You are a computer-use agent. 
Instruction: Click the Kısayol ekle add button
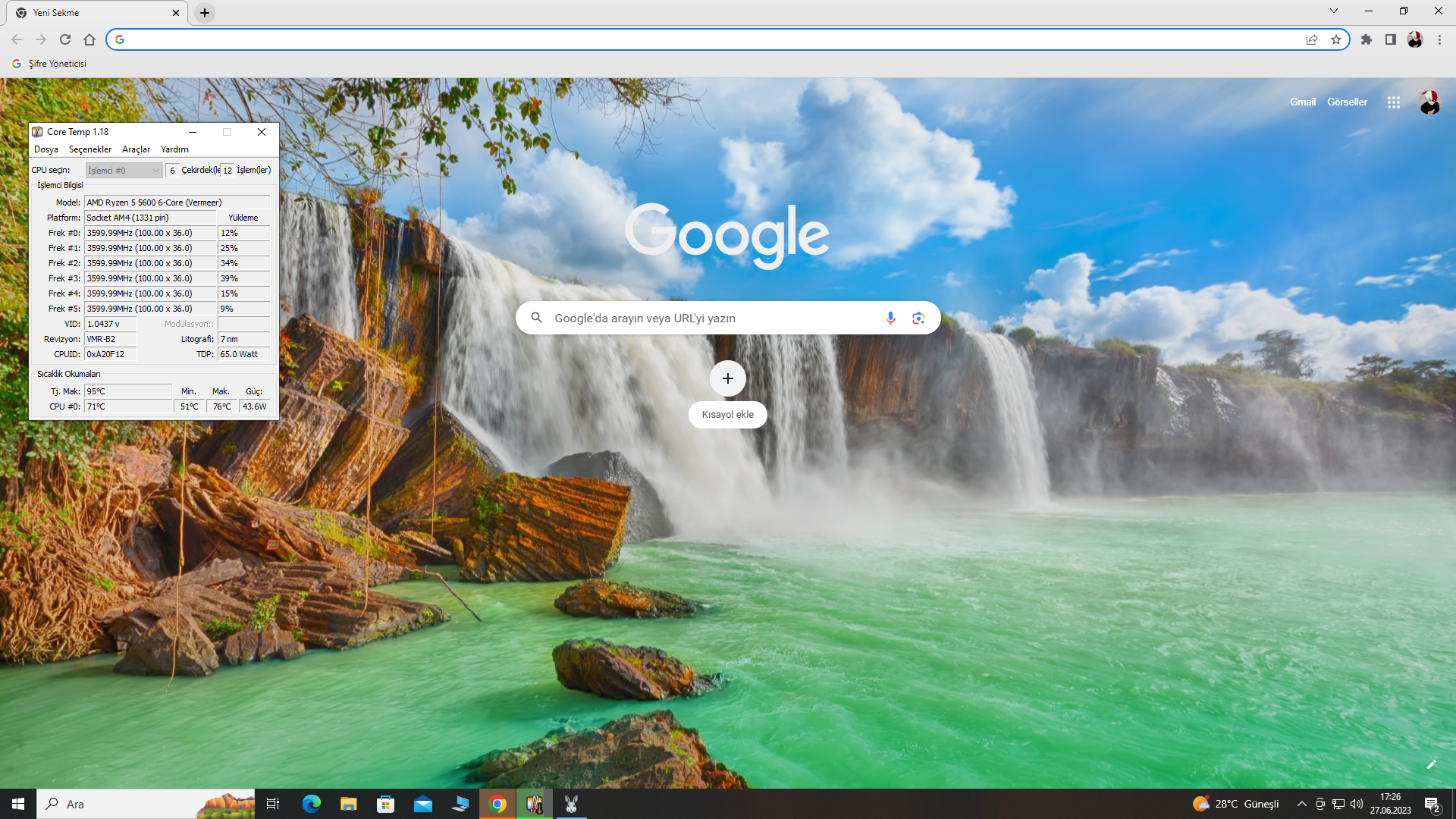coord(727,378)
